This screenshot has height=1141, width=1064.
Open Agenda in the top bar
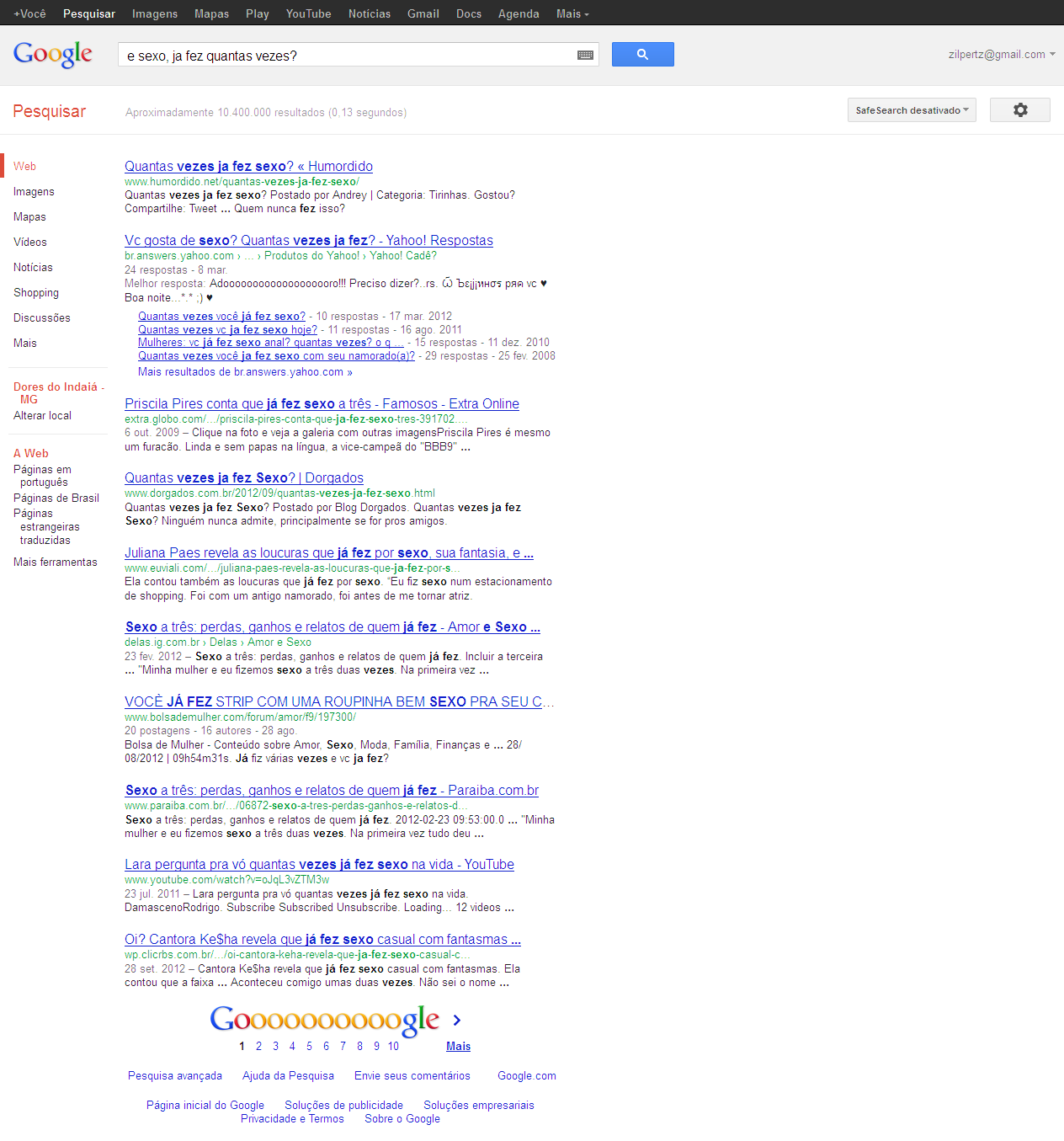tap(519, 13)
